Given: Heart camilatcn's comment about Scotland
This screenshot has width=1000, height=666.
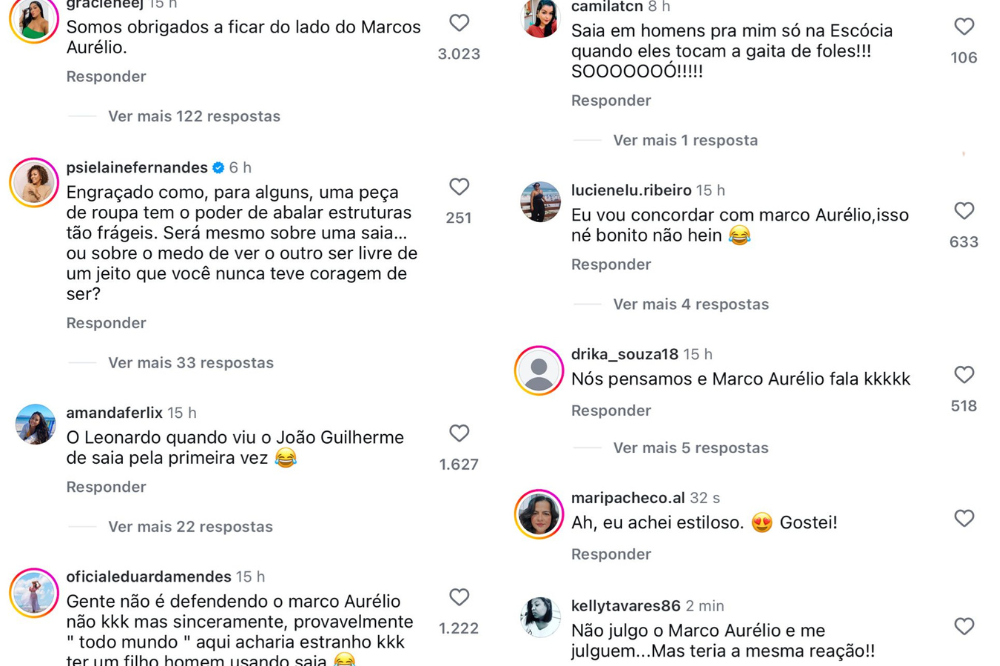Looking at the screenshot, I should coord(964,27).
